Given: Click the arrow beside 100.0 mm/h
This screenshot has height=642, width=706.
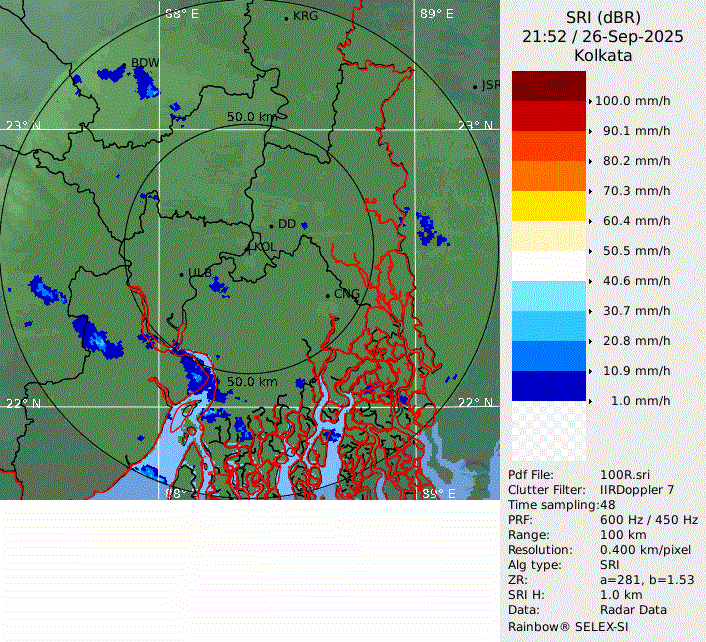Looking at the screenshot, I should (x=590, y=101).
